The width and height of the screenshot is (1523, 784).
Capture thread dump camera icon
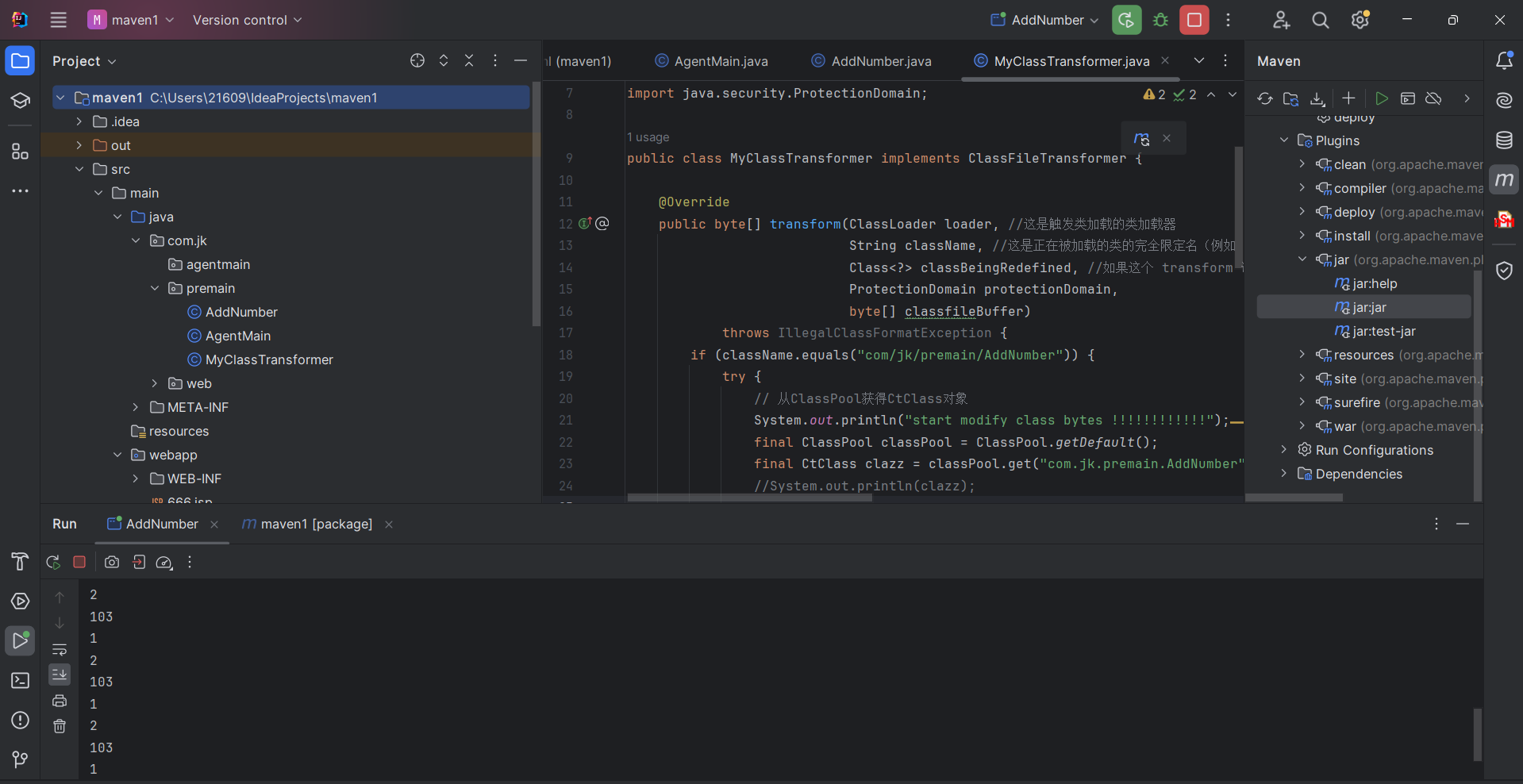pyautogui.click(x=112, y=562)
